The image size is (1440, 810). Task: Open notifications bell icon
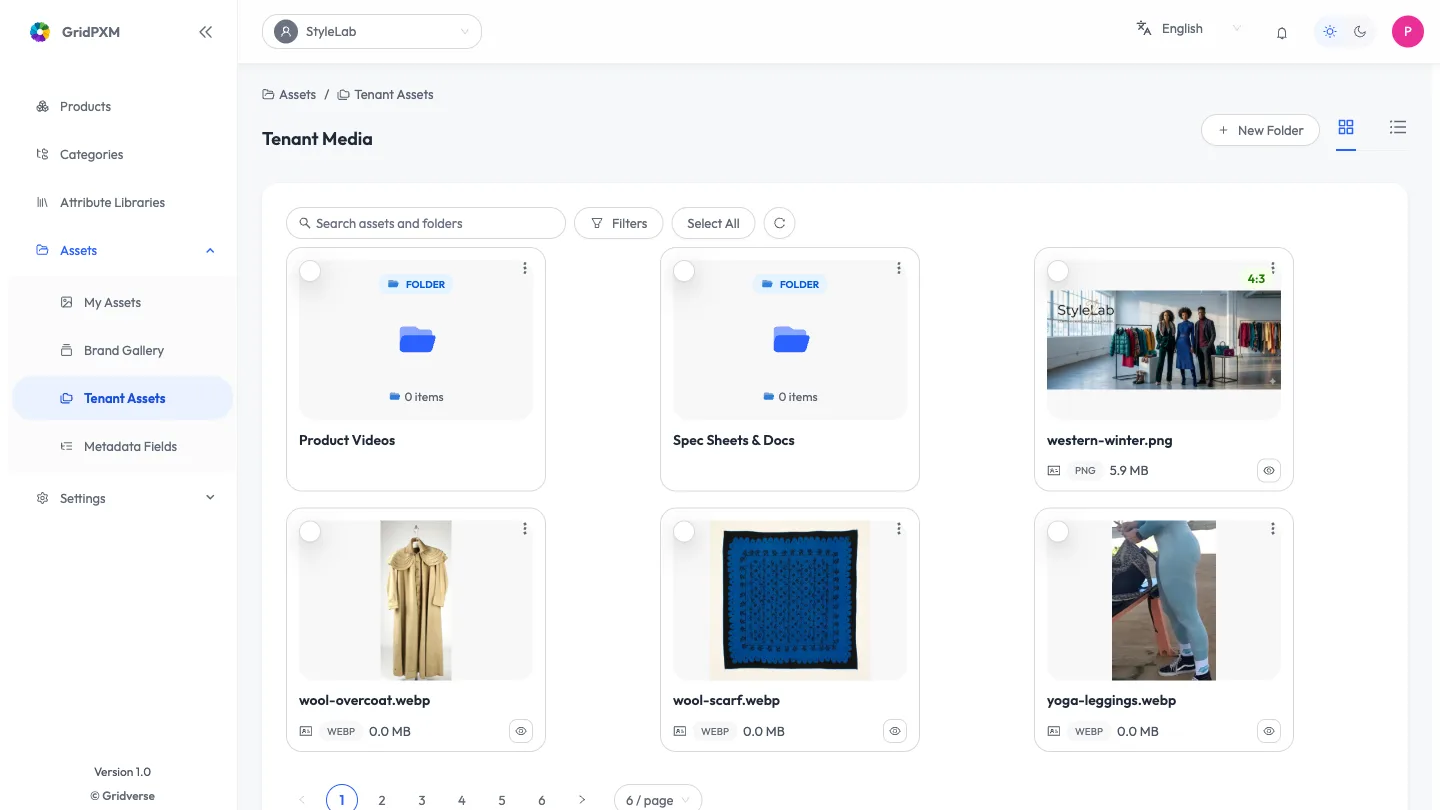1282,32
